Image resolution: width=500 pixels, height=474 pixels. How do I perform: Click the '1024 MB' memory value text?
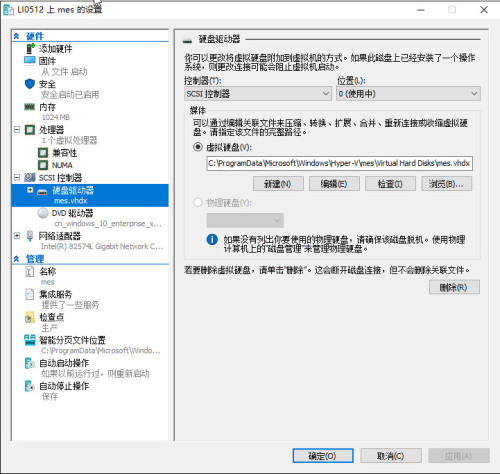pyautogui.click(x=56, y=117)
